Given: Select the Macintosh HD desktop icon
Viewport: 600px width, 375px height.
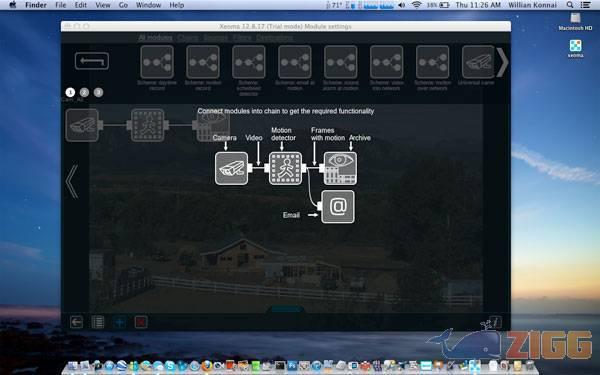Looking at the screenshot, I should pyautogui.click(x=575, y=21).
